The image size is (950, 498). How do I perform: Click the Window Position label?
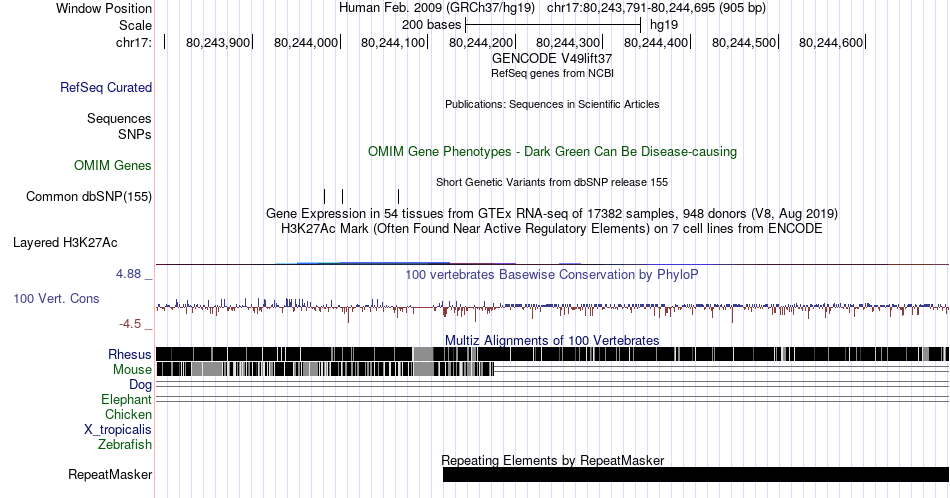point(104,8)
